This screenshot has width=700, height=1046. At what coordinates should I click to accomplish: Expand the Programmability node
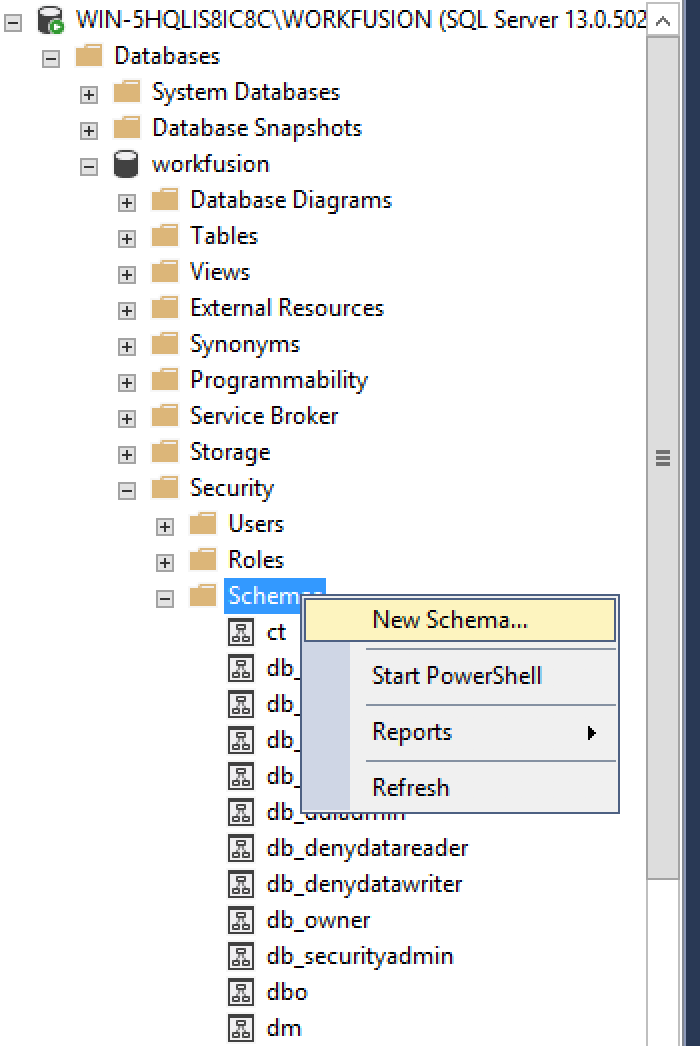(x=127, y=383)
